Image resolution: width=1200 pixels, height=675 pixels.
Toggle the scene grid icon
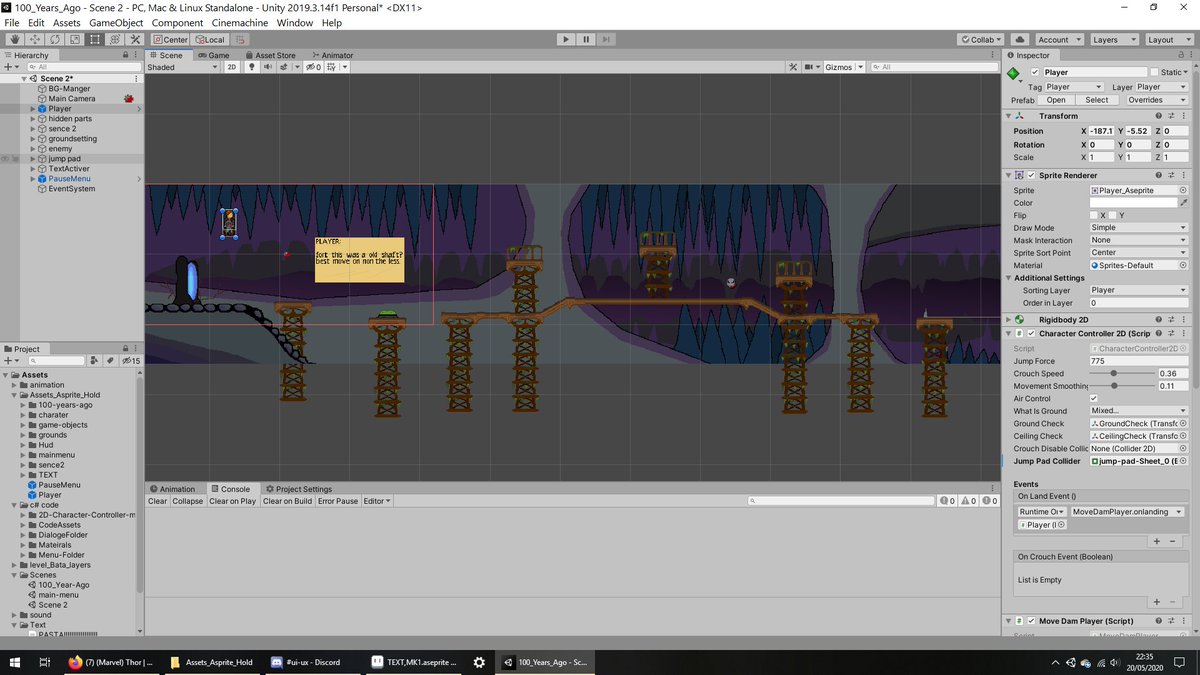[x=333, y=67]
